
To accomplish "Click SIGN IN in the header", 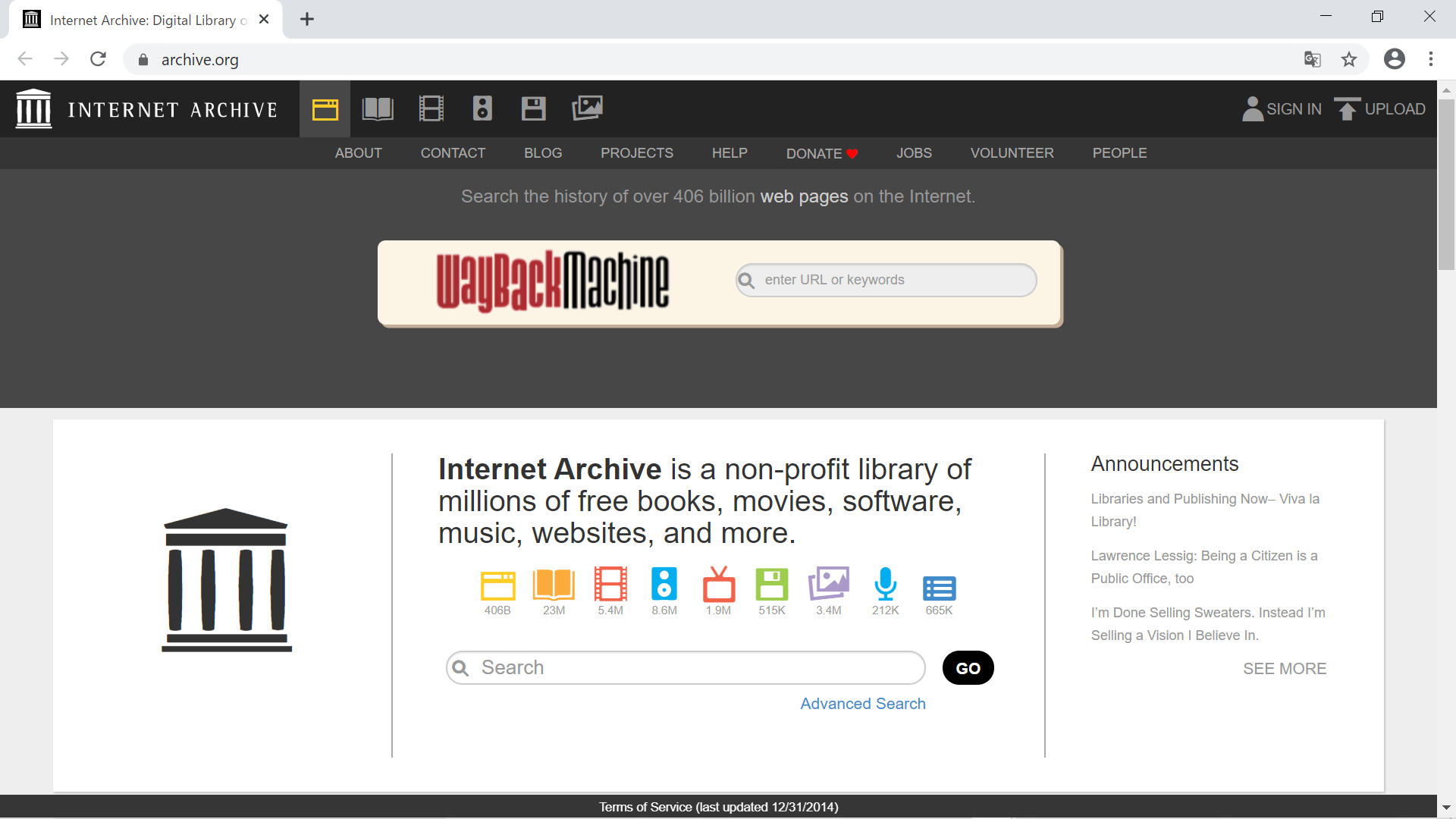I will tap(1282, 109).
